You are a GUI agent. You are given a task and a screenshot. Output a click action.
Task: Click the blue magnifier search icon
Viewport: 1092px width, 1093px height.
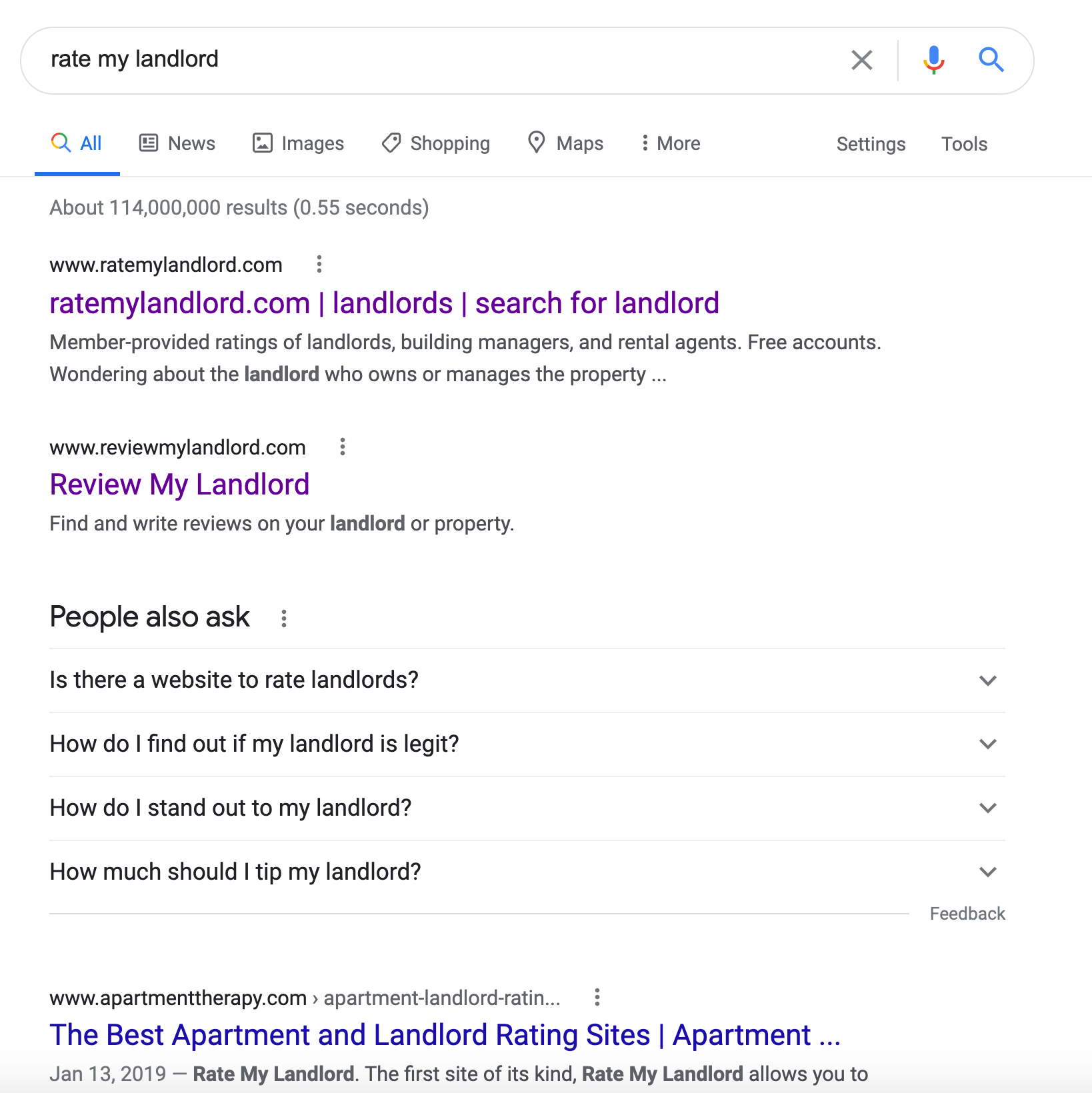coord(991,60)
